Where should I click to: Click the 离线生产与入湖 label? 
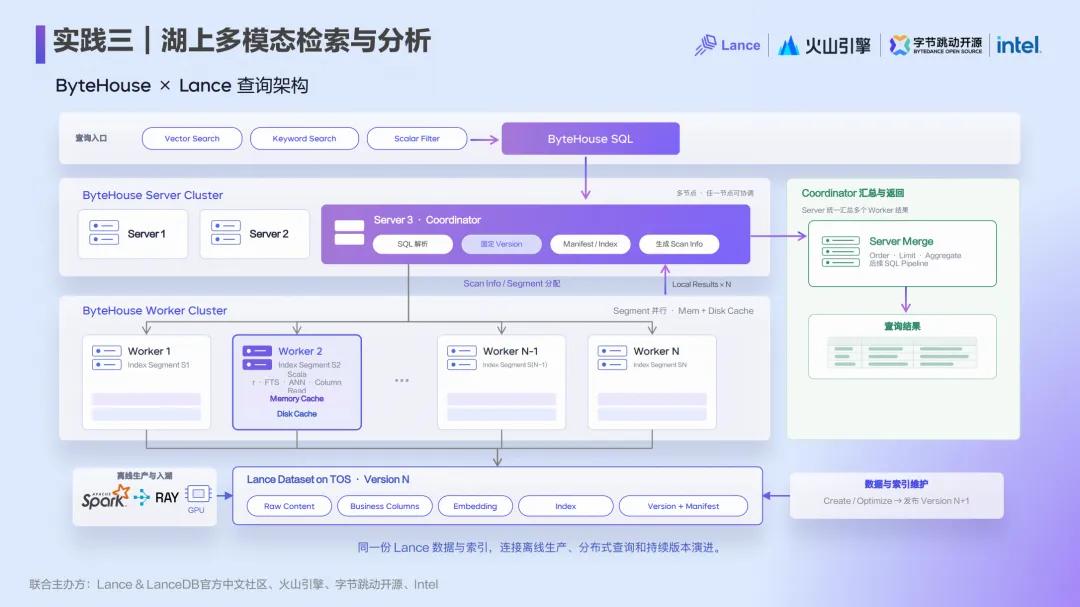tap(145, 475)
